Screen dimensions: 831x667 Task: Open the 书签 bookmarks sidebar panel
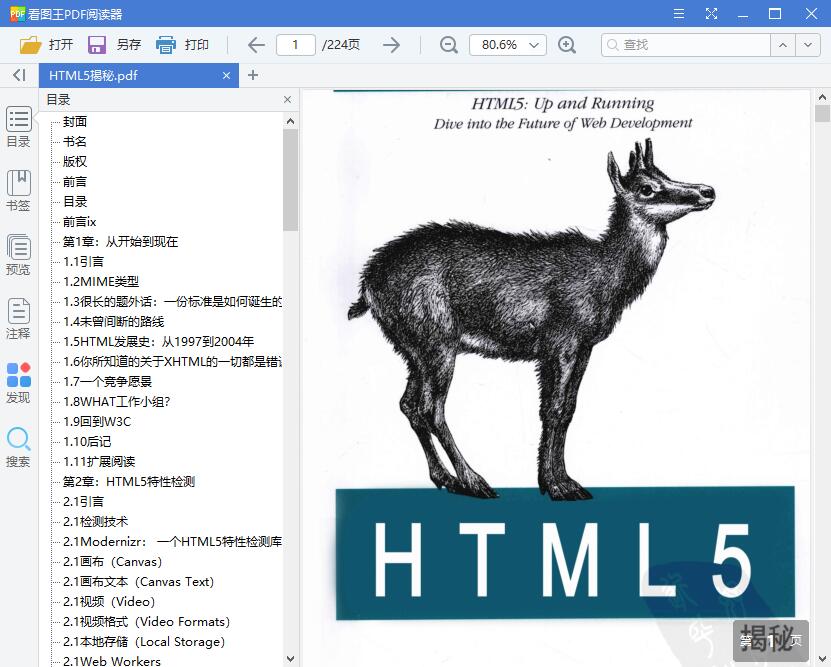click(x=19, y=191)
